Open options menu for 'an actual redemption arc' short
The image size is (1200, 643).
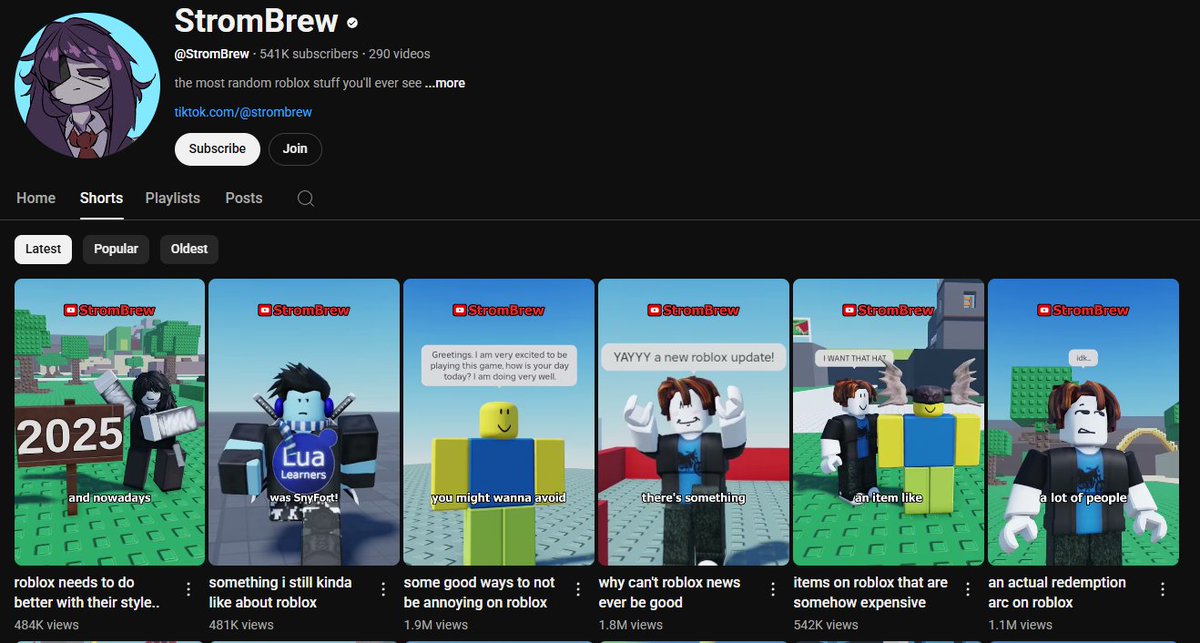[x=1164, y=590]
